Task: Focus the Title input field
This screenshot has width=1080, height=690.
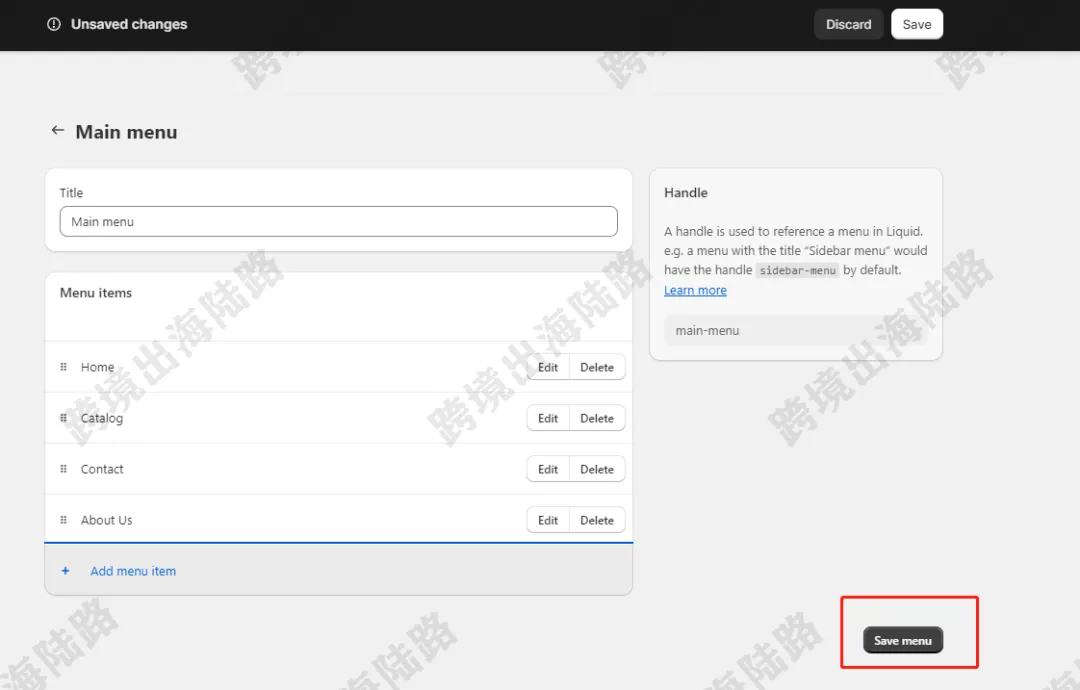Action: tap(338, 222)
